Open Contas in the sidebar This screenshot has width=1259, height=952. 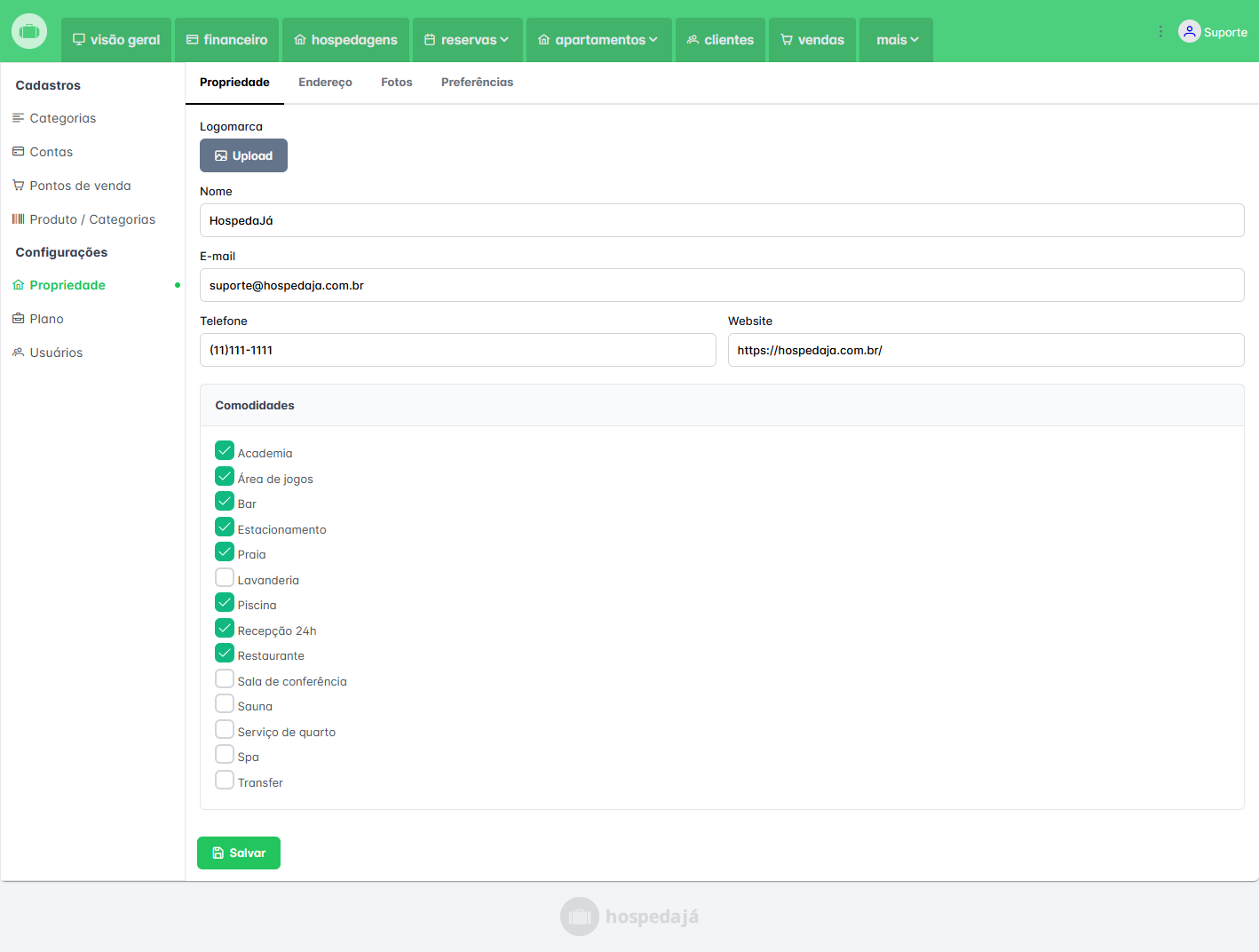click(51, 152)
